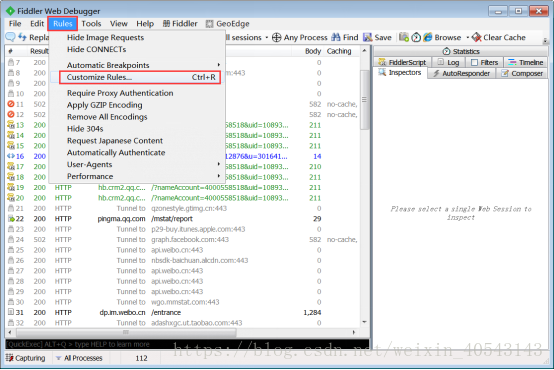The image size is (554, 370).
Task: Open the Help menu
Action: pyautogui.click(x=145, y=24)
